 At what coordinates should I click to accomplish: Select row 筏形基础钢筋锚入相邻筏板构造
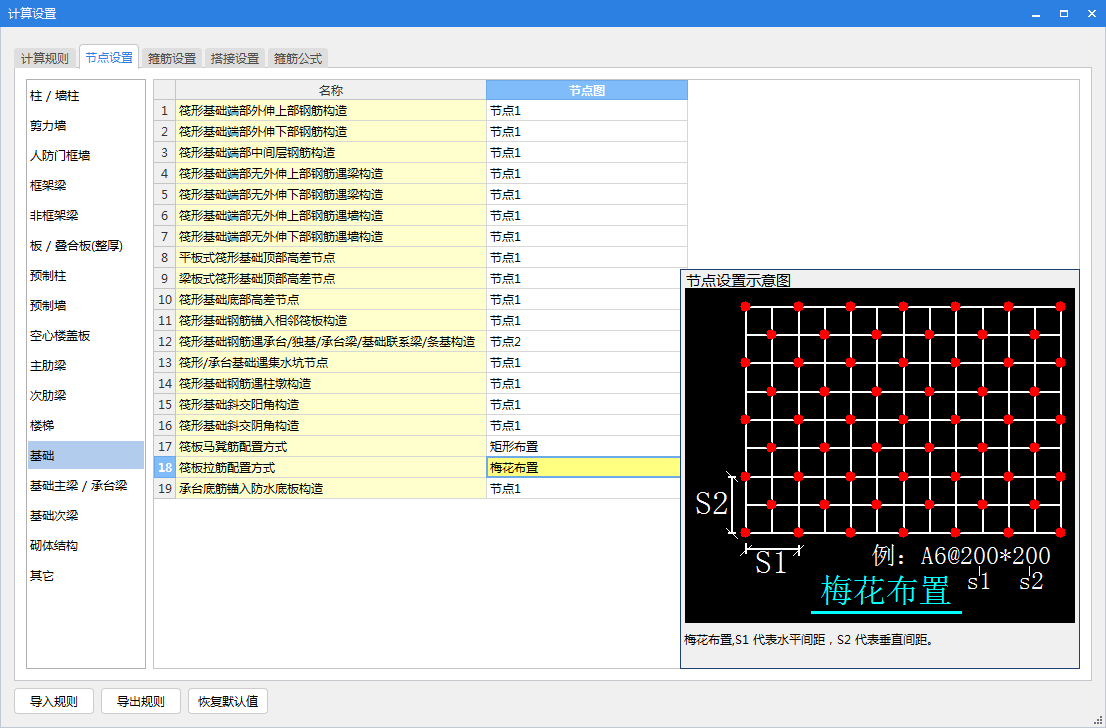(x=331, y=320)
